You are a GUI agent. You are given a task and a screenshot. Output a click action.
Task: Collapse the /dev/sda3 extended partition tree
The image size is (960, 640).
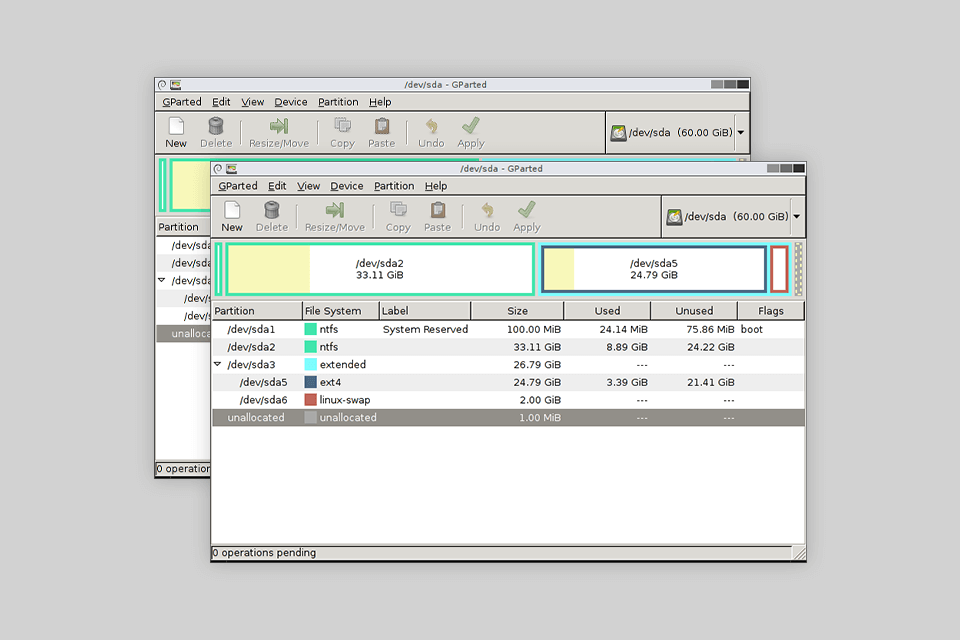pos(218,365)
